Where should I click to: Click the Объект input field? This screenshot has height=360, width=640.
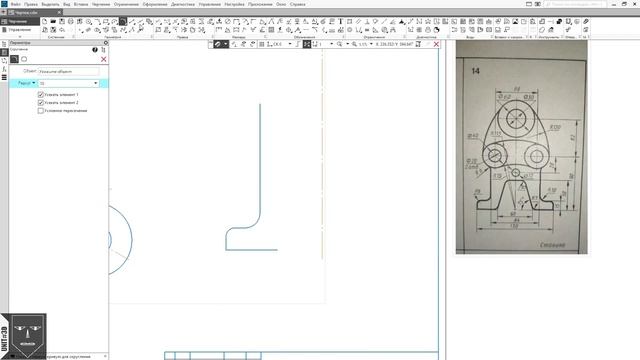[68, 71]
